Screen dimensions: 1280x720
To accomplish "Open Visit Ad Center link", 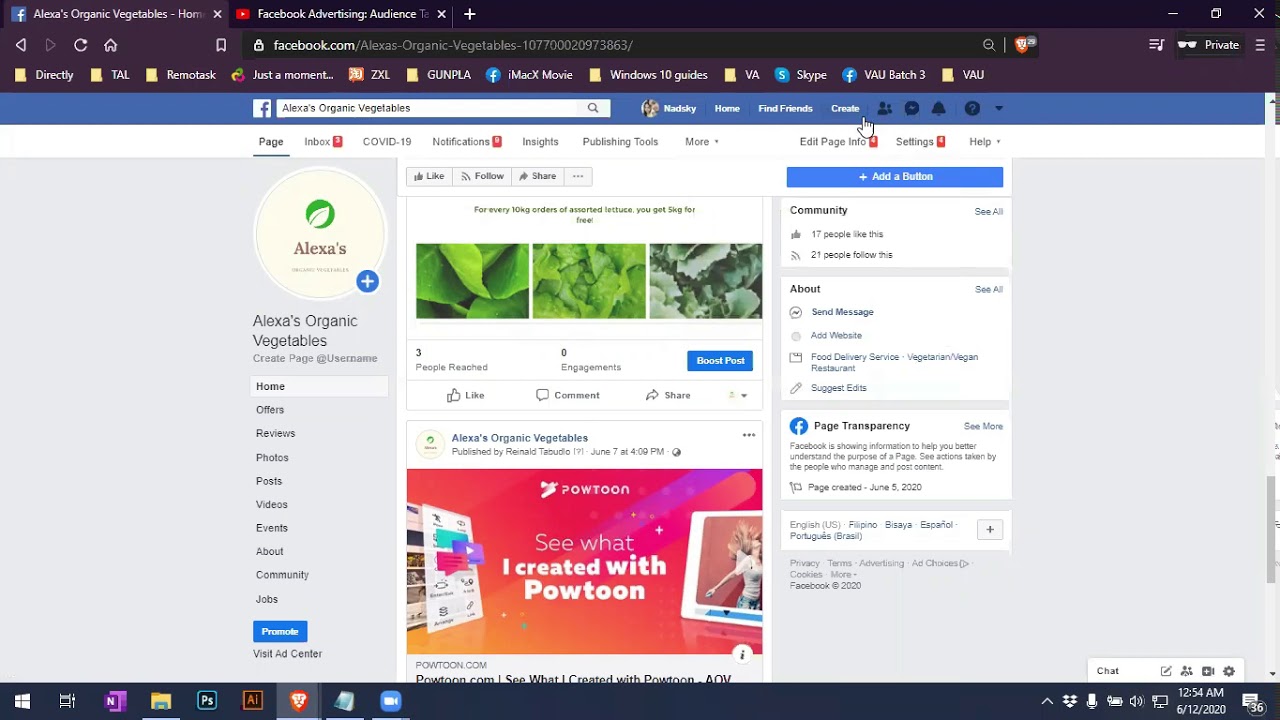I will pyautogui.click(x=287, y=654).
